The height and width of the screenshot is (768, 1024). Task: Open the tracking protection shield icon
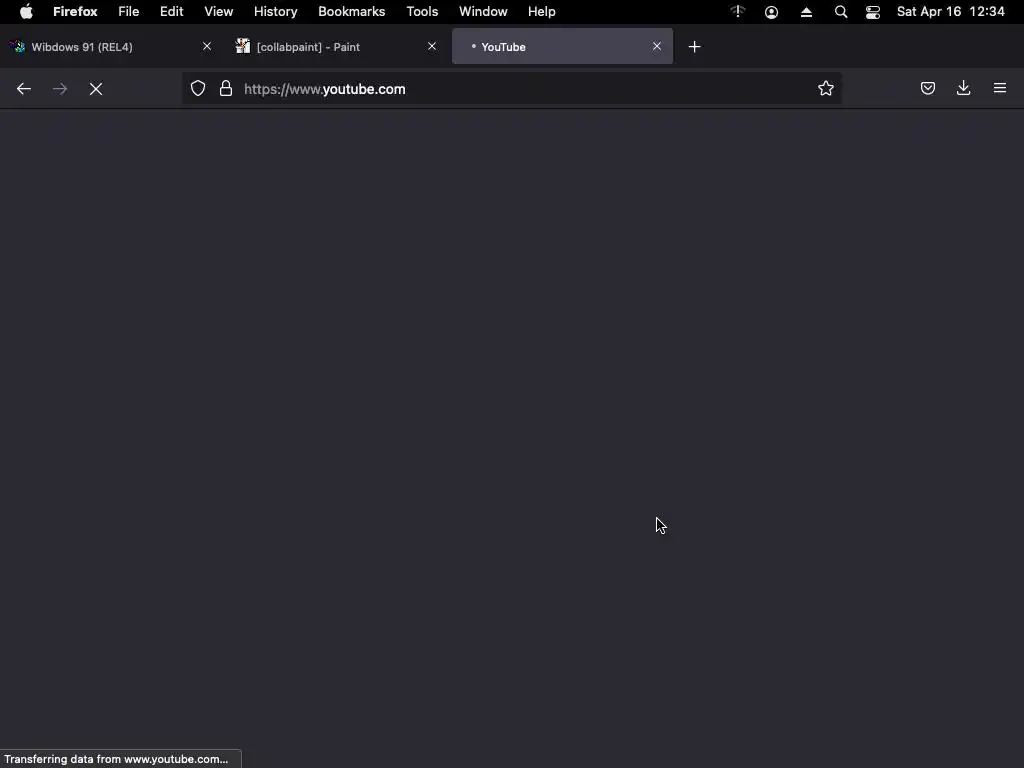click(198, 88)
